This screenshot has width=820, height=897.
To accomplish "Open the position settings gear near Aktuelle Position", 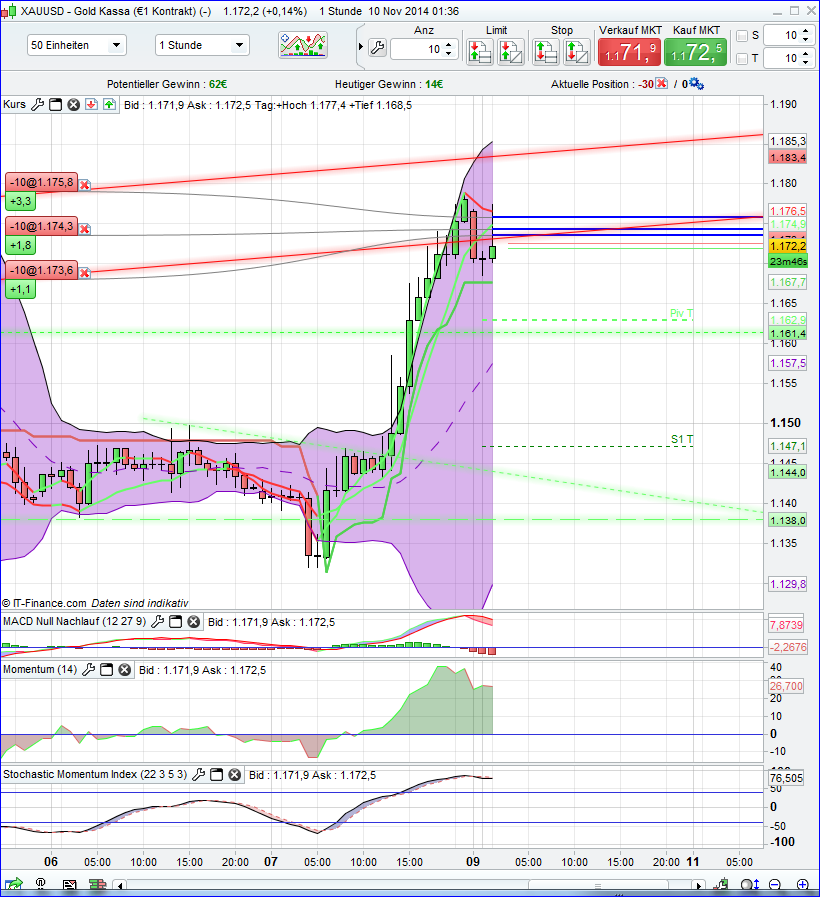I will [697, 84].
